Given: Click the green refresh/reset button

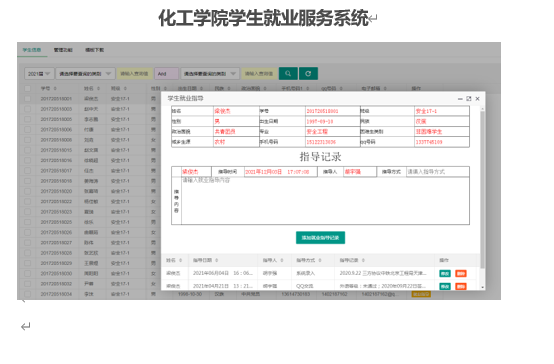Looking at the screenshot, I should point(308,74).
